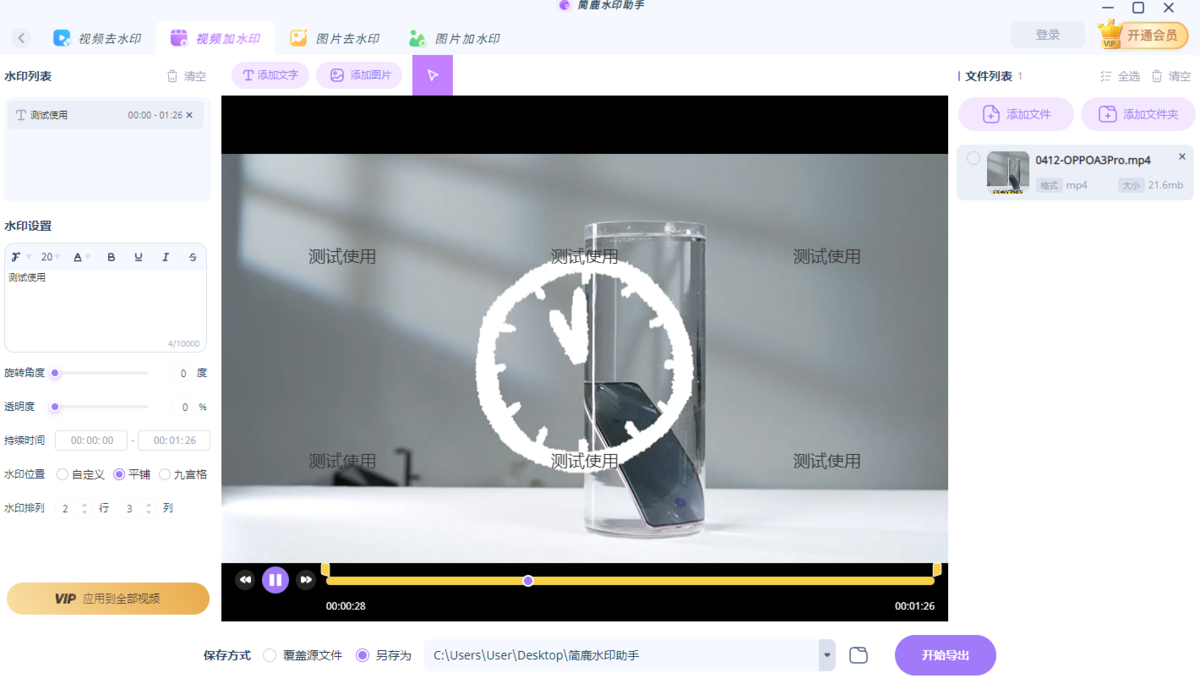Toggle underline text formatting

(138, 257)
